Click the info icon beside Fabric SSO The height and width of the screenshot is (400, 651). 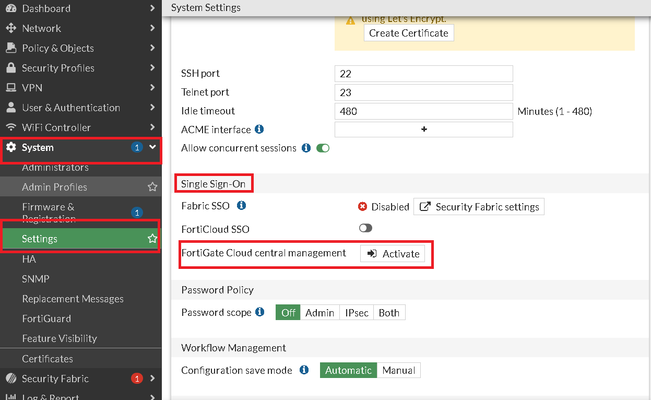pos(241,207)
